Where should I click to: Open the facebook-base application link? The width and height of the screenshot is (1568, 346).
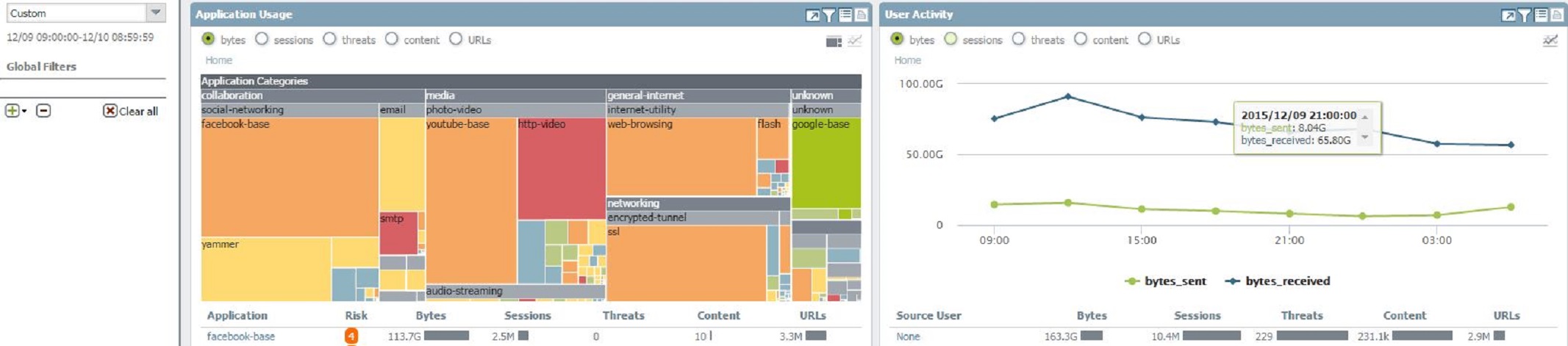[x=240, y=336]
